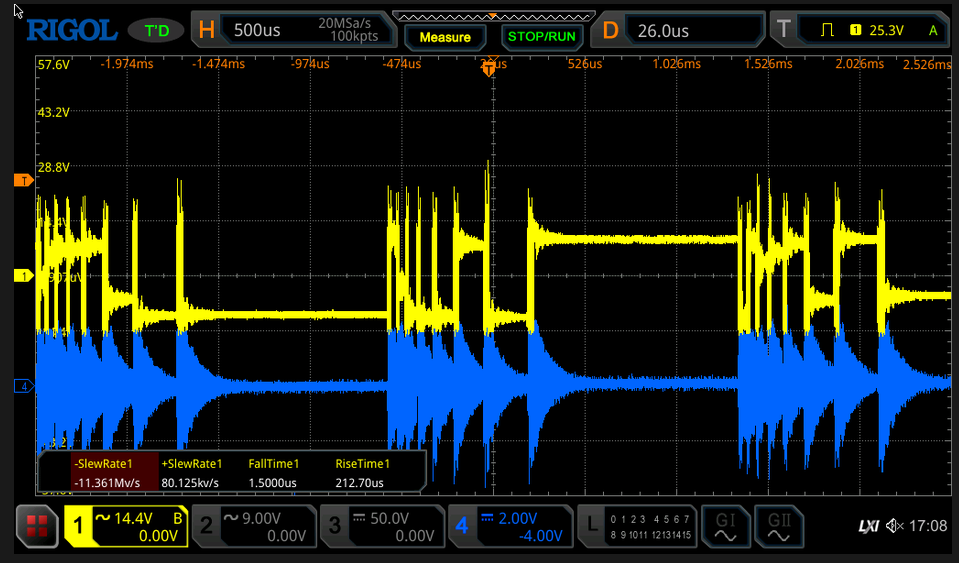Click the 57.6V vertical scale label
Viewport: 959px width, 563px height.
(x=54, y=65)
